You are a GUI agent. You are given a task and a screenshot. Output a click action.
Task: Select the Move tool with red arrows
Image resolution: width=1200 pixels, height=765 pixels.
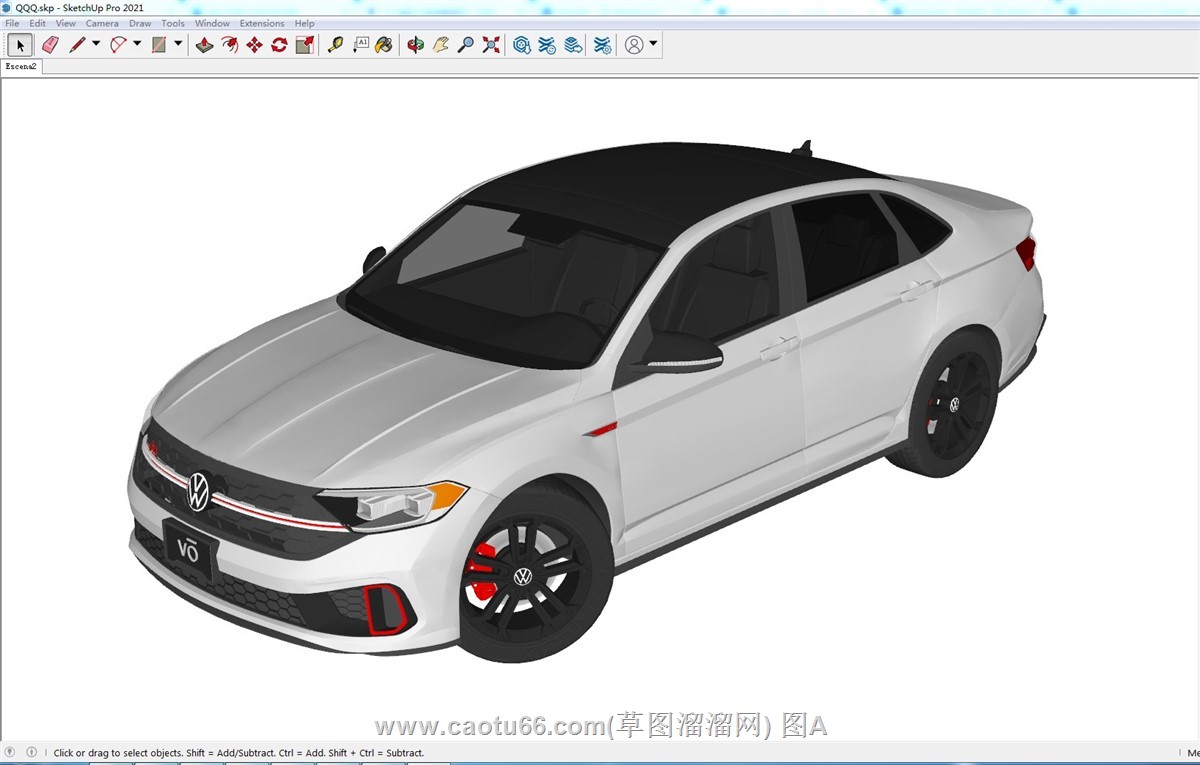[254, 45]
